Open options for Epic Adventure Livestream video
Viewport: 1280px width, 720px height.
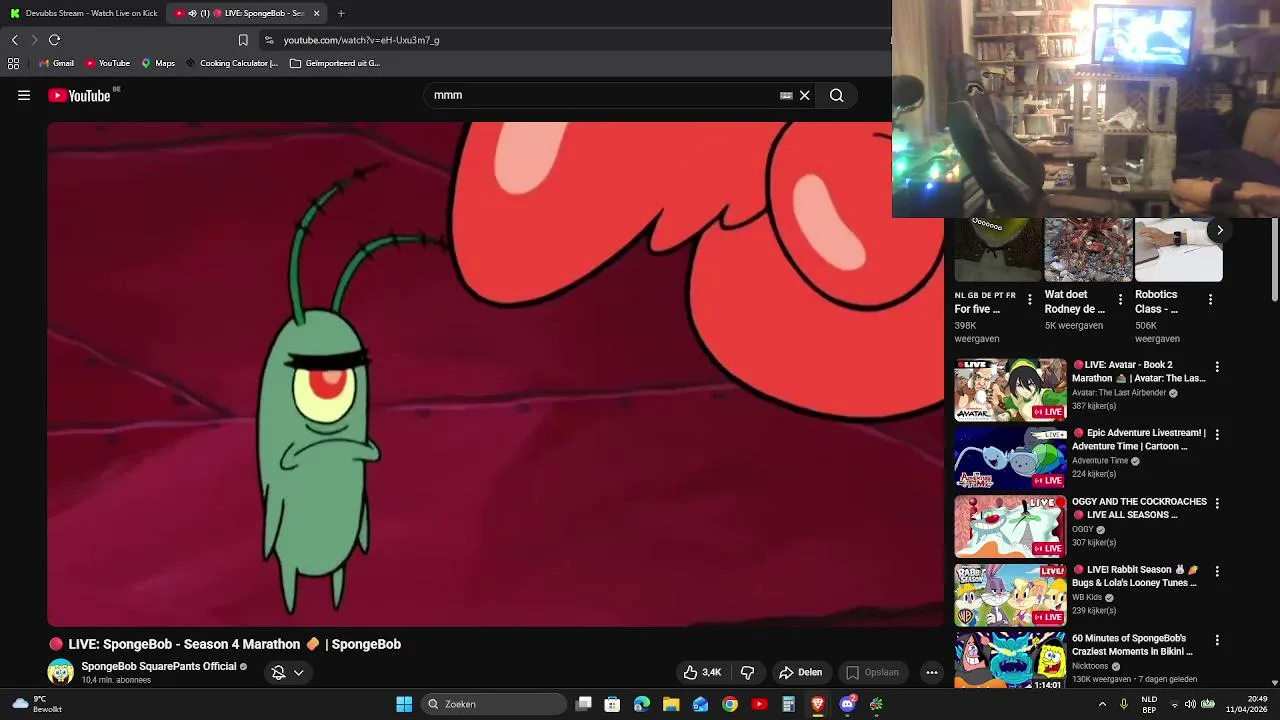click(x=1217, y=435)
